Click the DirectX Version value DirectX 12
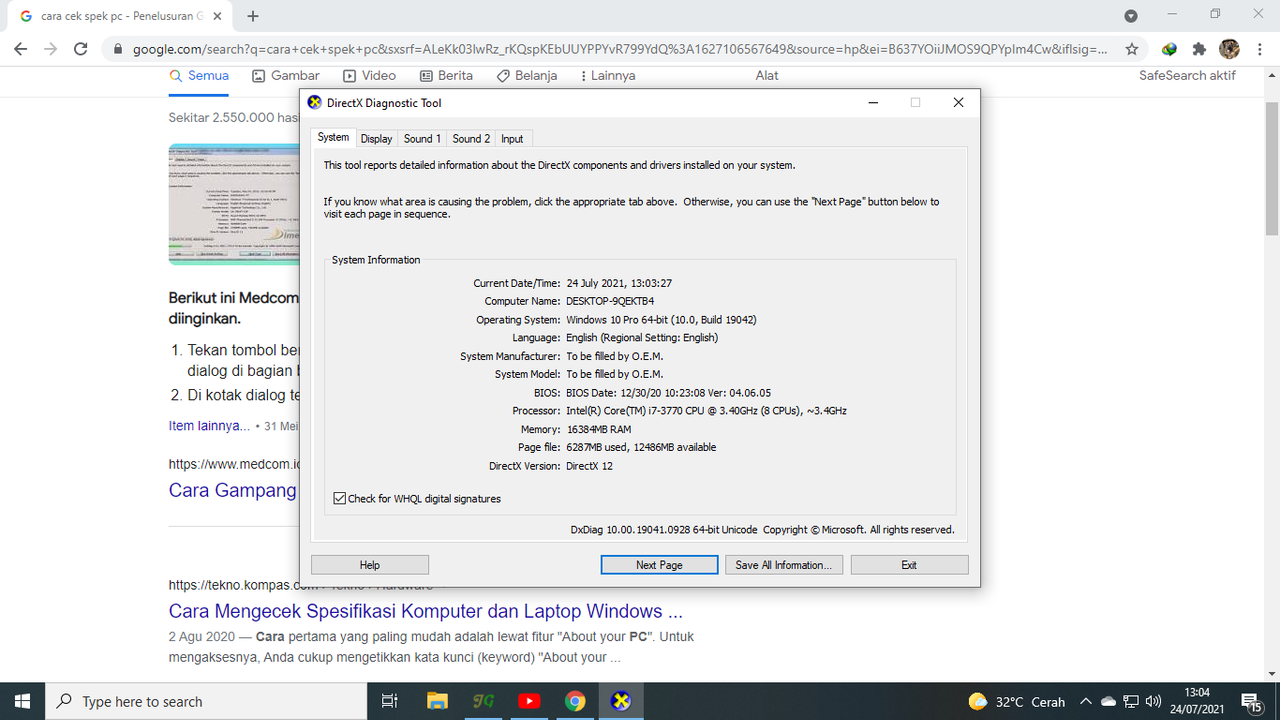The image size is (1280, 720). pos(589,466)
